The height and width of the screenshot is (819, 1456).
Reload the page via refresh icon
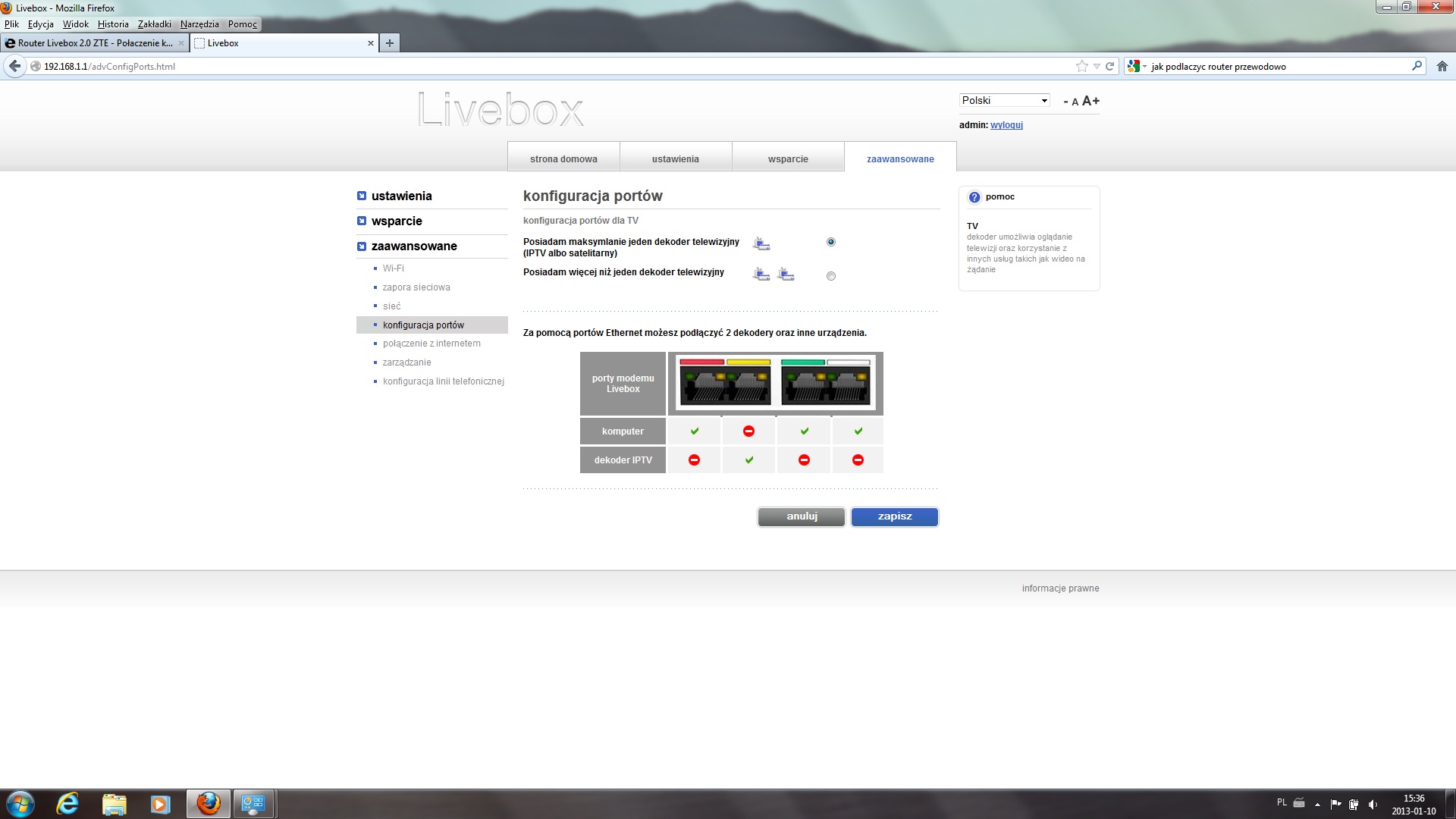click(x=1109, y=66)
